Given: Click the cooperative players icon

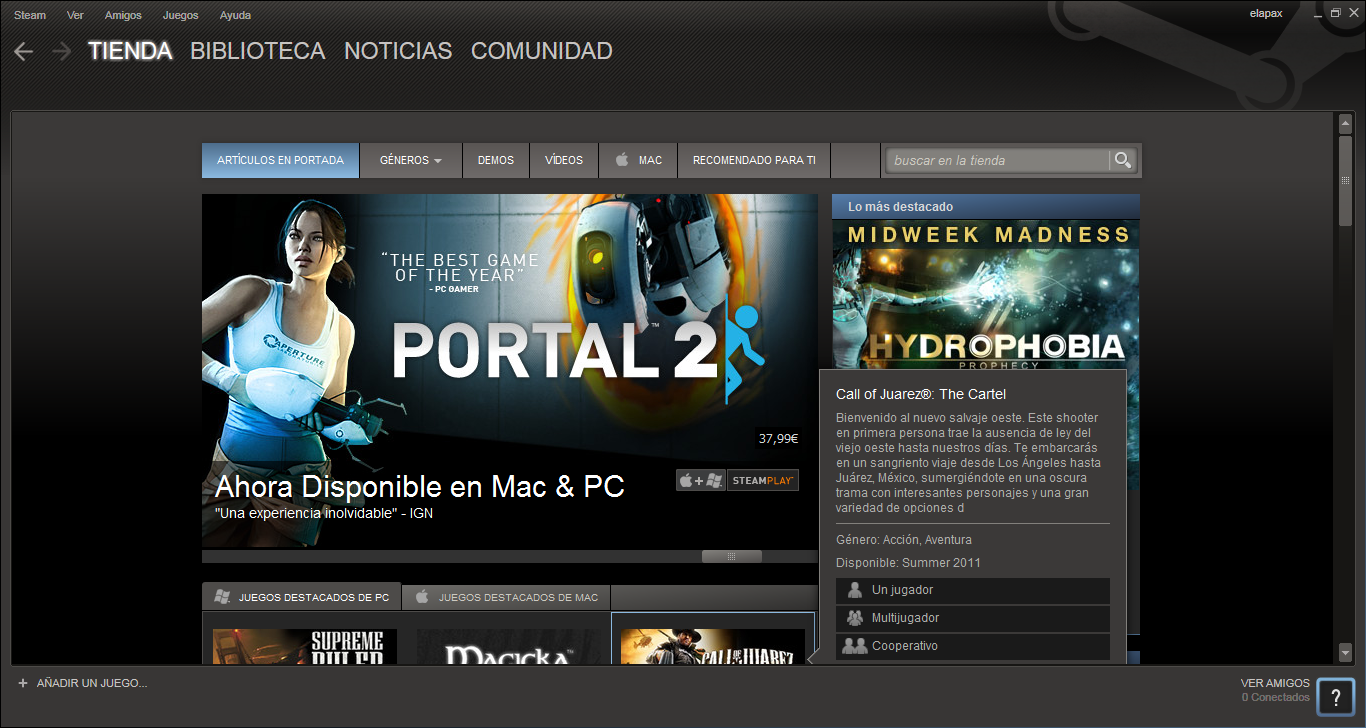Looking at the screenshot, I should [854, 646].
